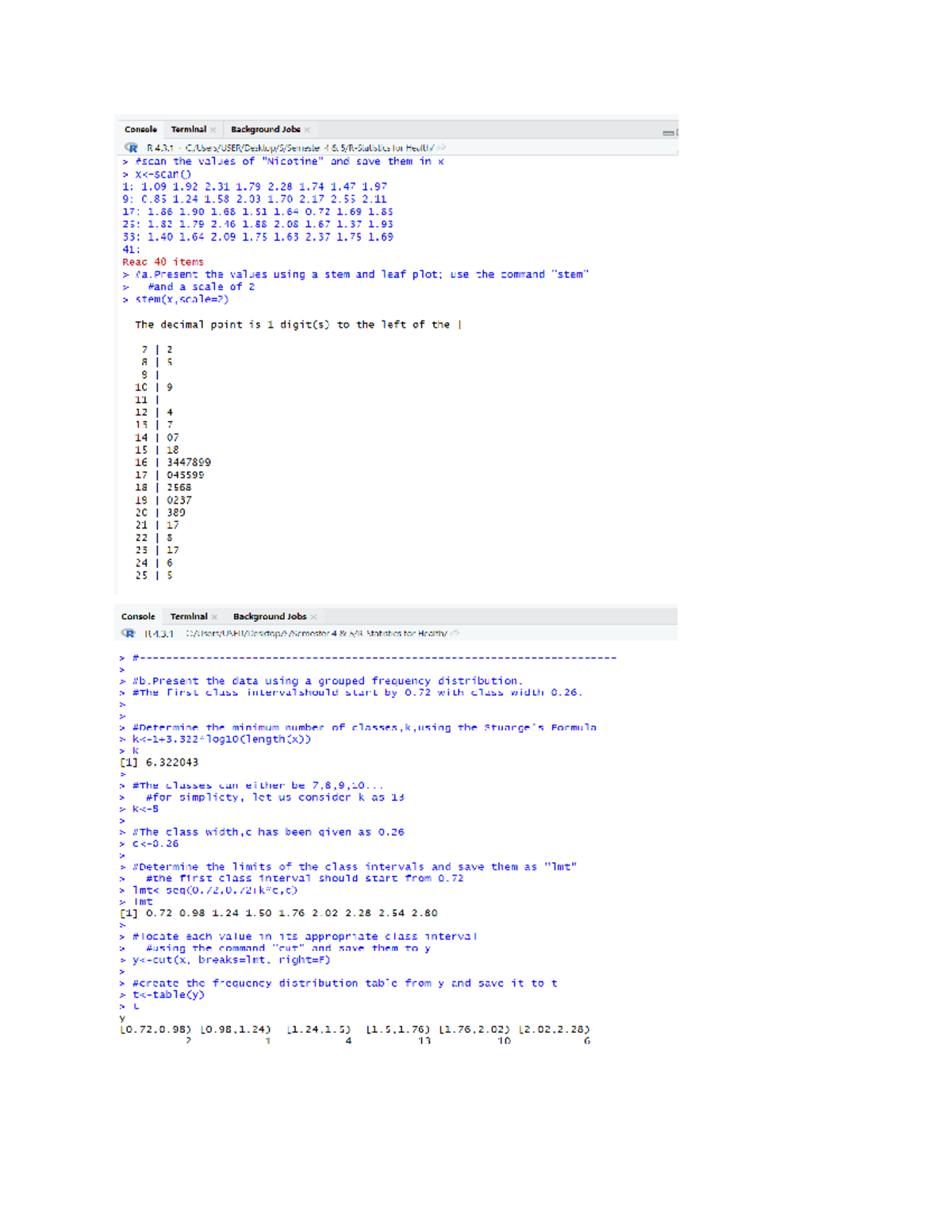Switch to the Terminal tab in upper pane
This screenshot has width=952, height=1232.
click(188, 129)
